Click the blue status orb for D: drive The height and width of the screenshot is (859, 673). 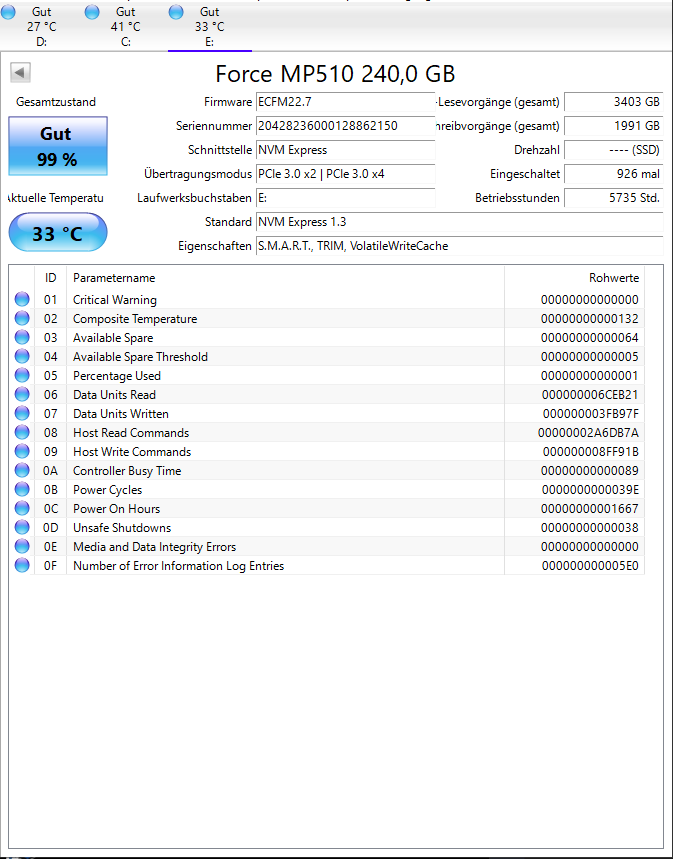(8, 12)
